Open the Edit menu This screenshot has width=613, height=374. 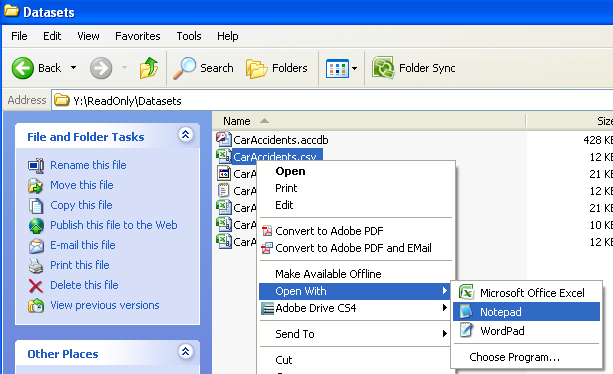[x=52, y=36]
